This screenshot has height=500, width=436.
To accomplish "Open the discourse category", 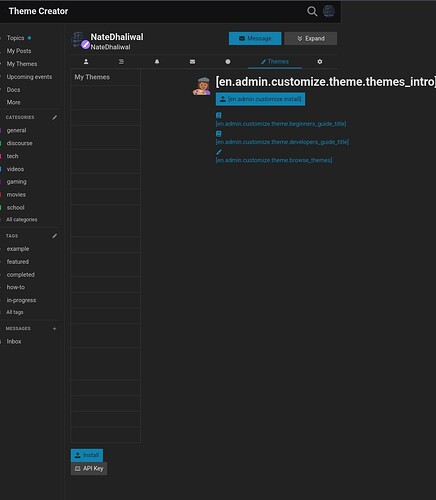I will [20, 143].
